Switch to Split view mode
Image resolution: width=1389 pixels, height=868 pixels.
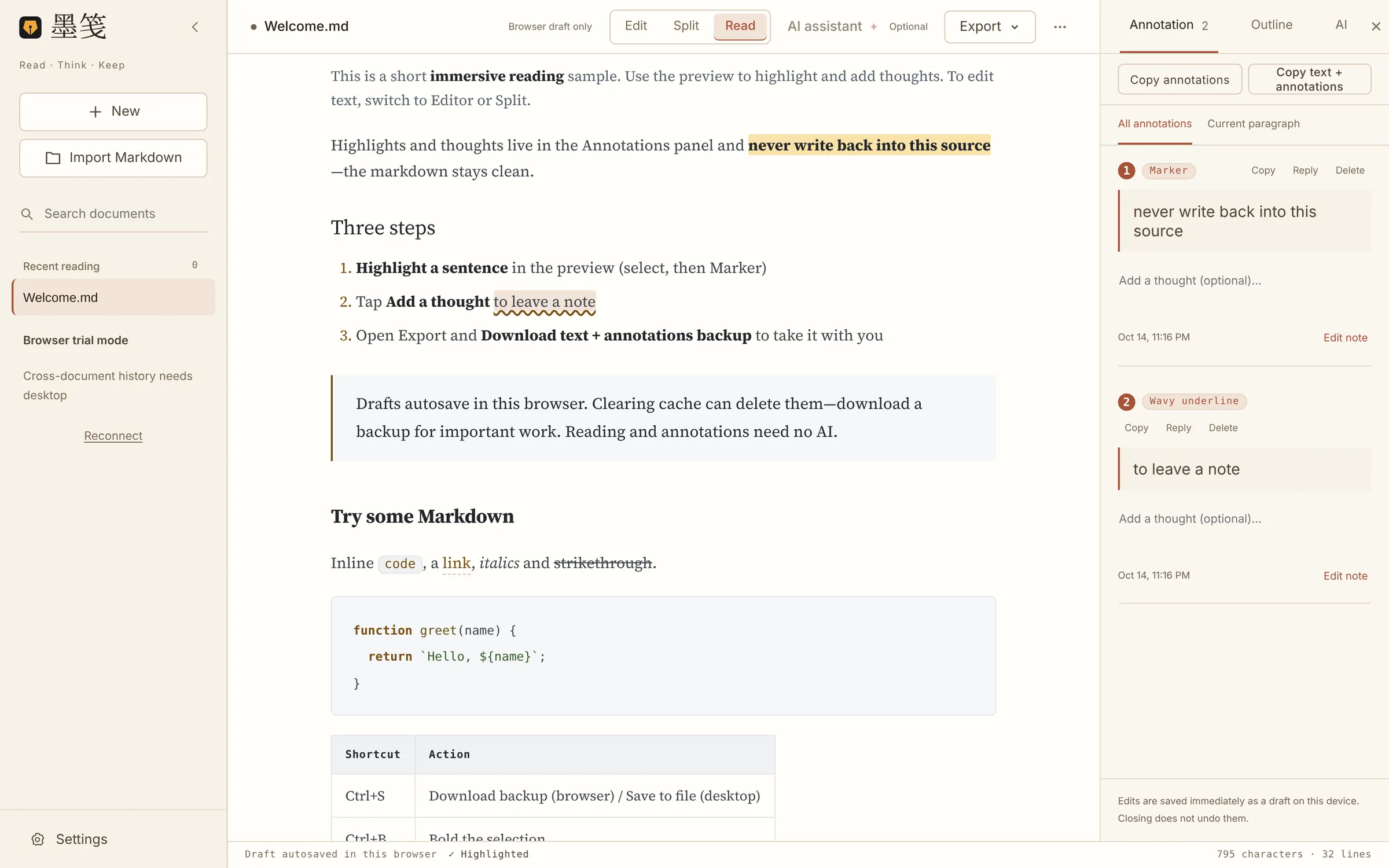pyautogui.click(x=686, y=26)
